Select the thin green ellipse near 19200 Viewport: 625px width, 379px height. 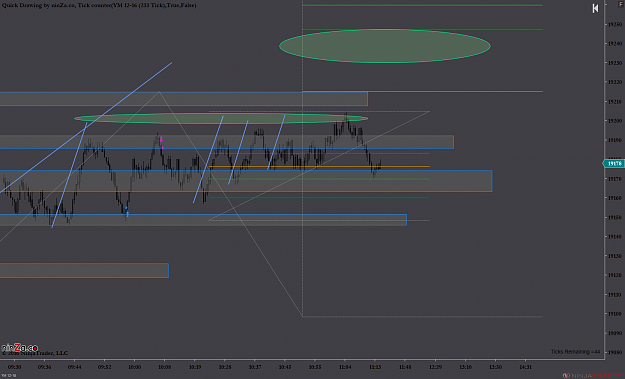[x=221, y=118]
